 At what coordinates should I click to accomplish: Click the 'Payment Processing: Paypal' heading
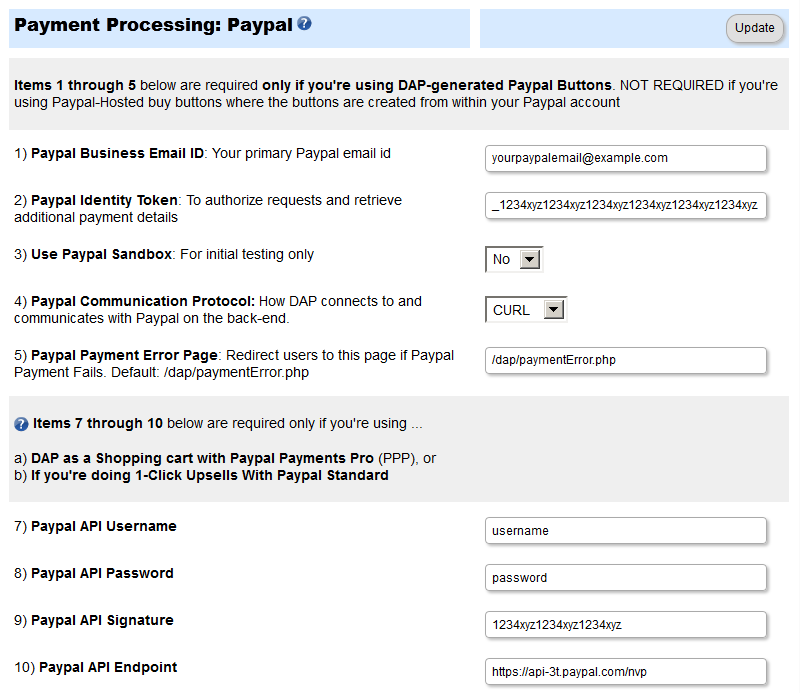153,25
